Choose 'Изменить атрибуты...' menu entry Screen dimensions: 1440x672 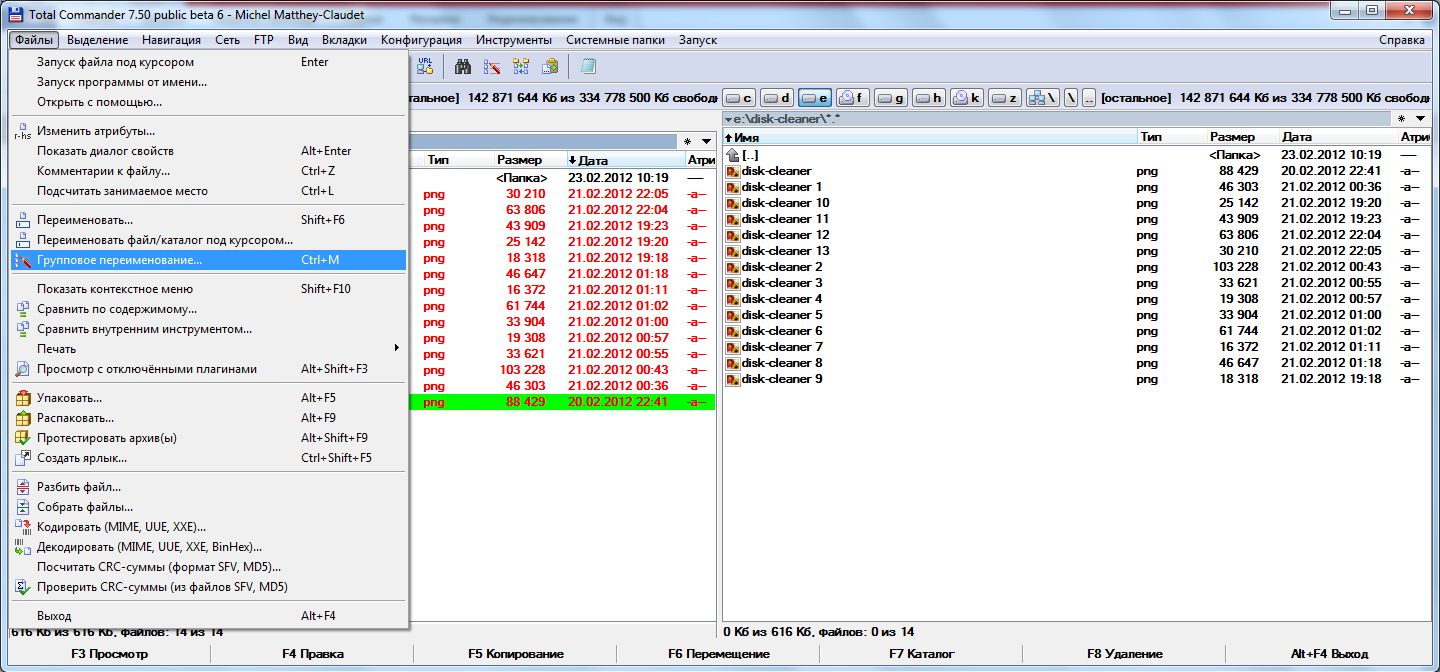(x=208, y=131)
